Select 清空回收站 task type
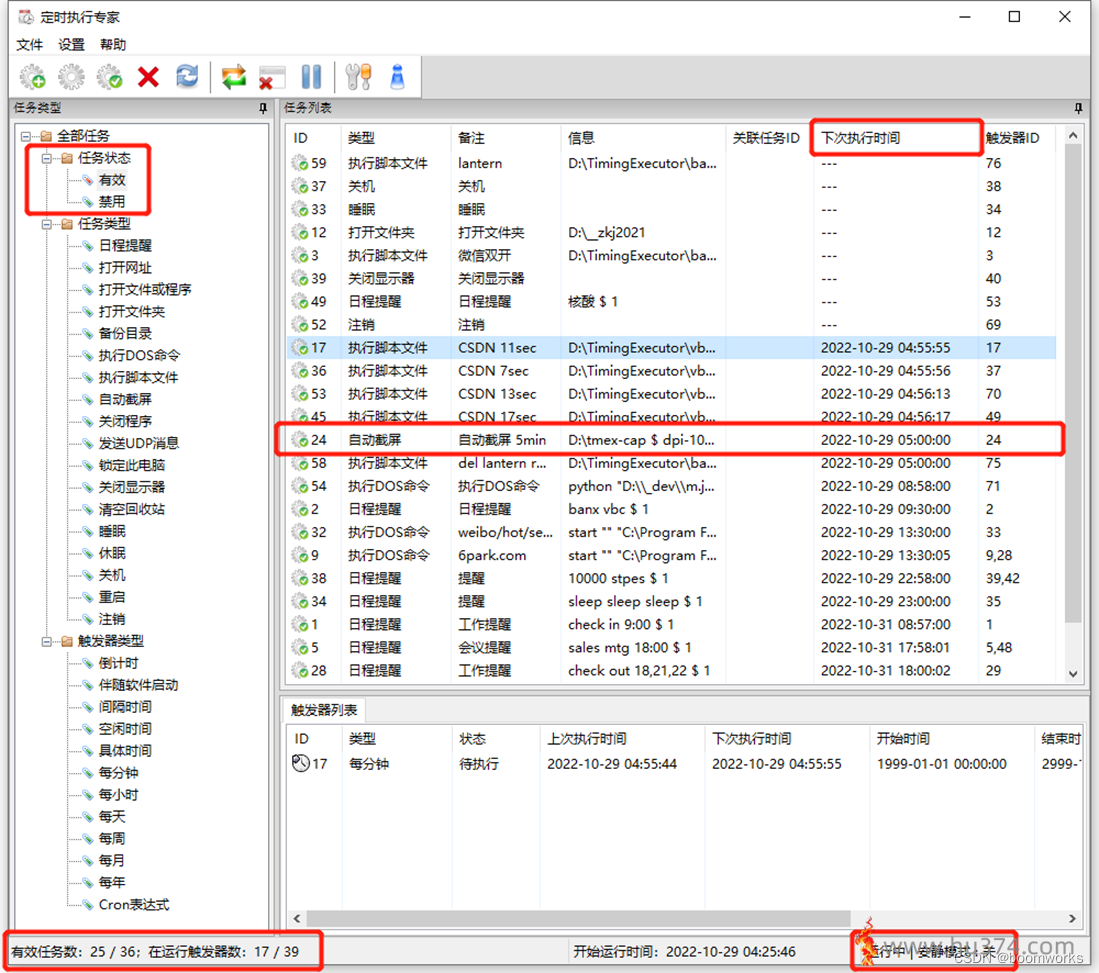This screenshot has width=1099, height=973. [132, 509]
